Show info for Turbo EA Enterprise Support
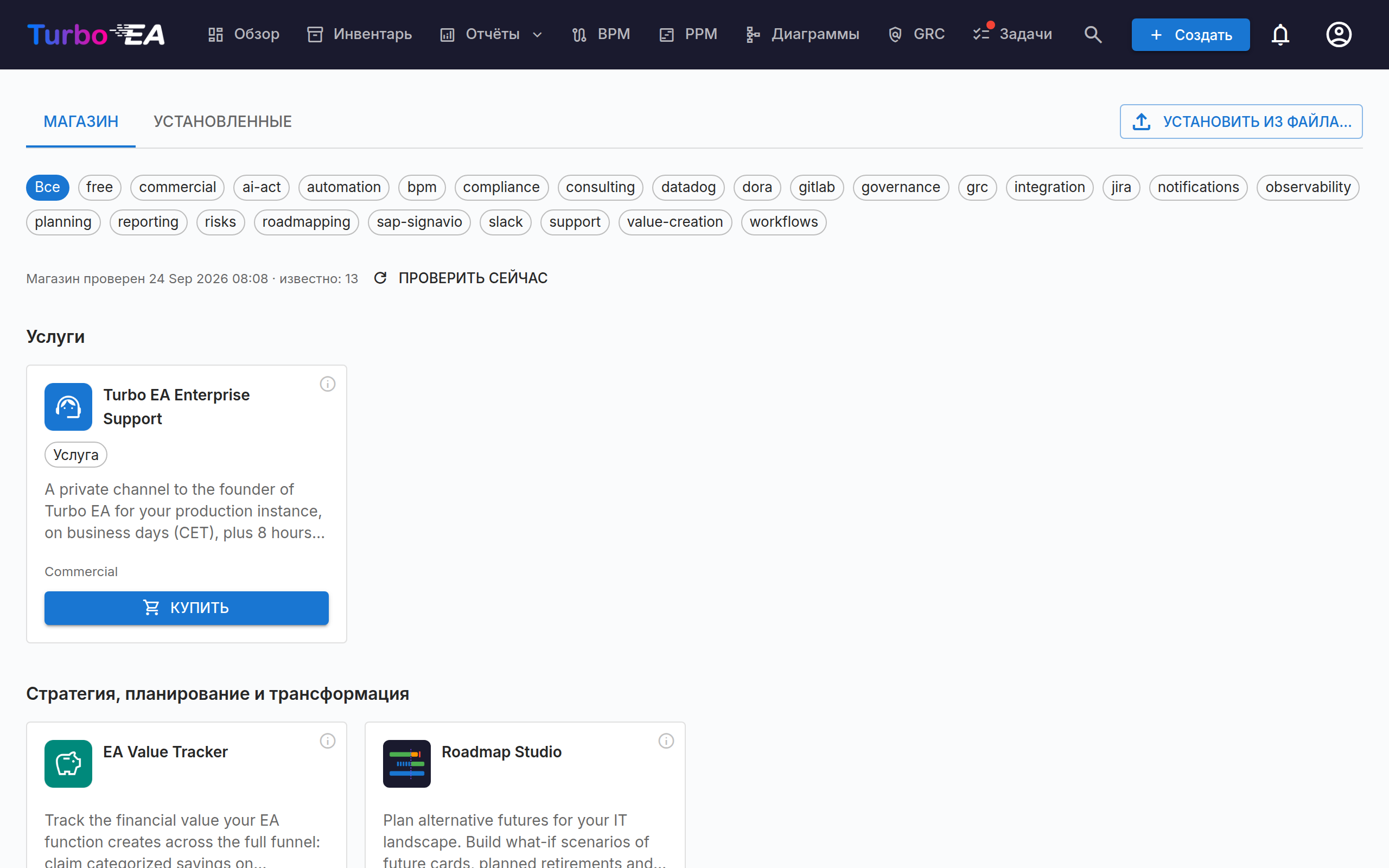The width and height of the screenshot is (1389, 868). point(328,384)
